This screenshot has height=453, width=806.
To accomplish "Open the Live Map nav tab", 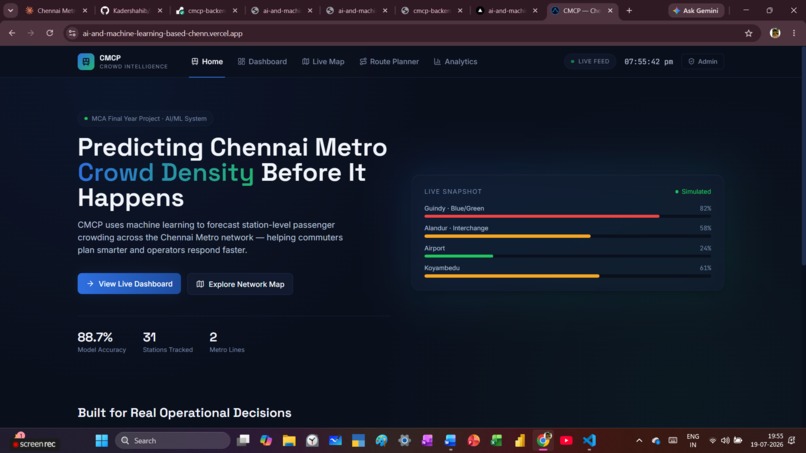I will click(x=323, y=62).
